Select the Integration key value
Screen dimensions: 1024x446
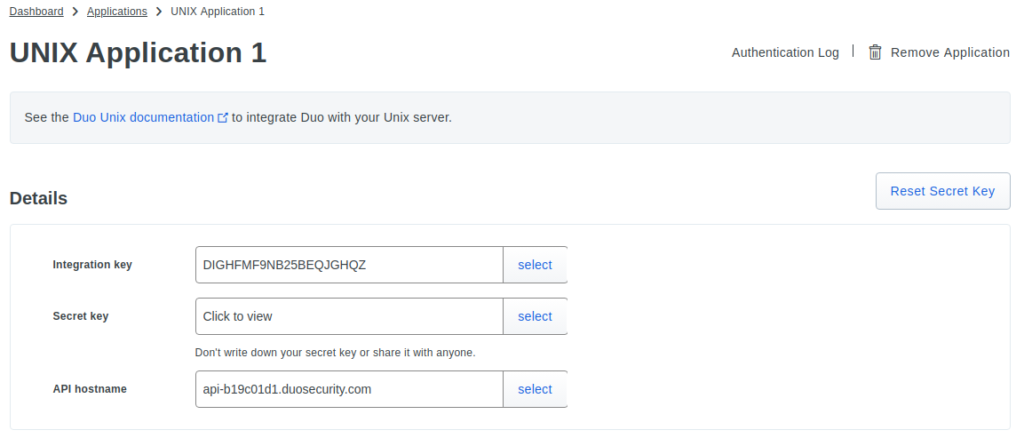click(x=535, y=265)
